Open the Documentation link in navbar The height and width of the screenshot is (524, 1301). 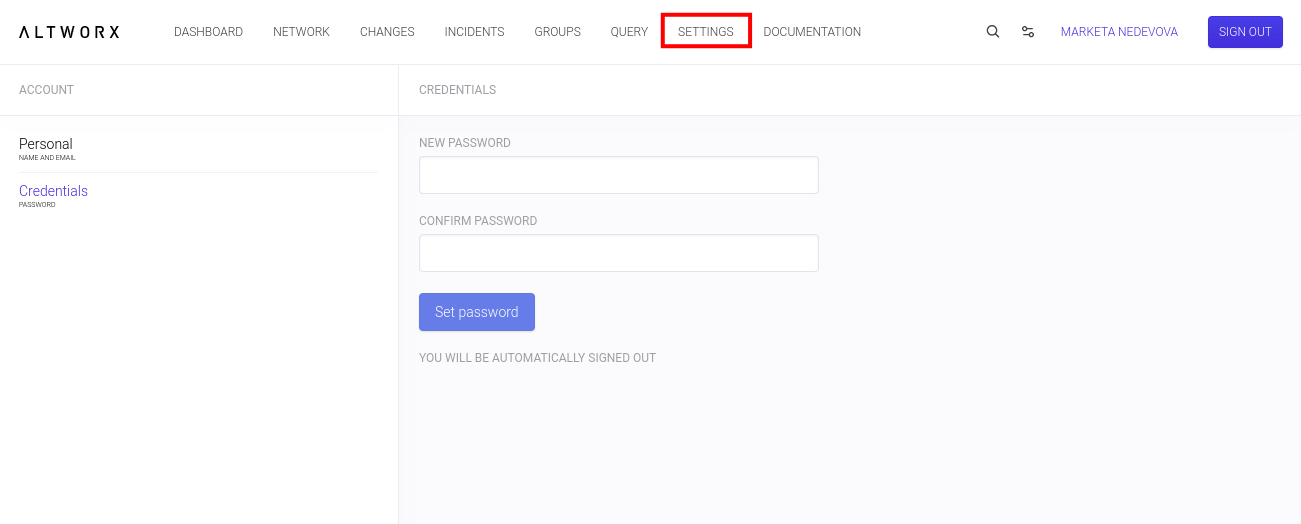point(812,32)
